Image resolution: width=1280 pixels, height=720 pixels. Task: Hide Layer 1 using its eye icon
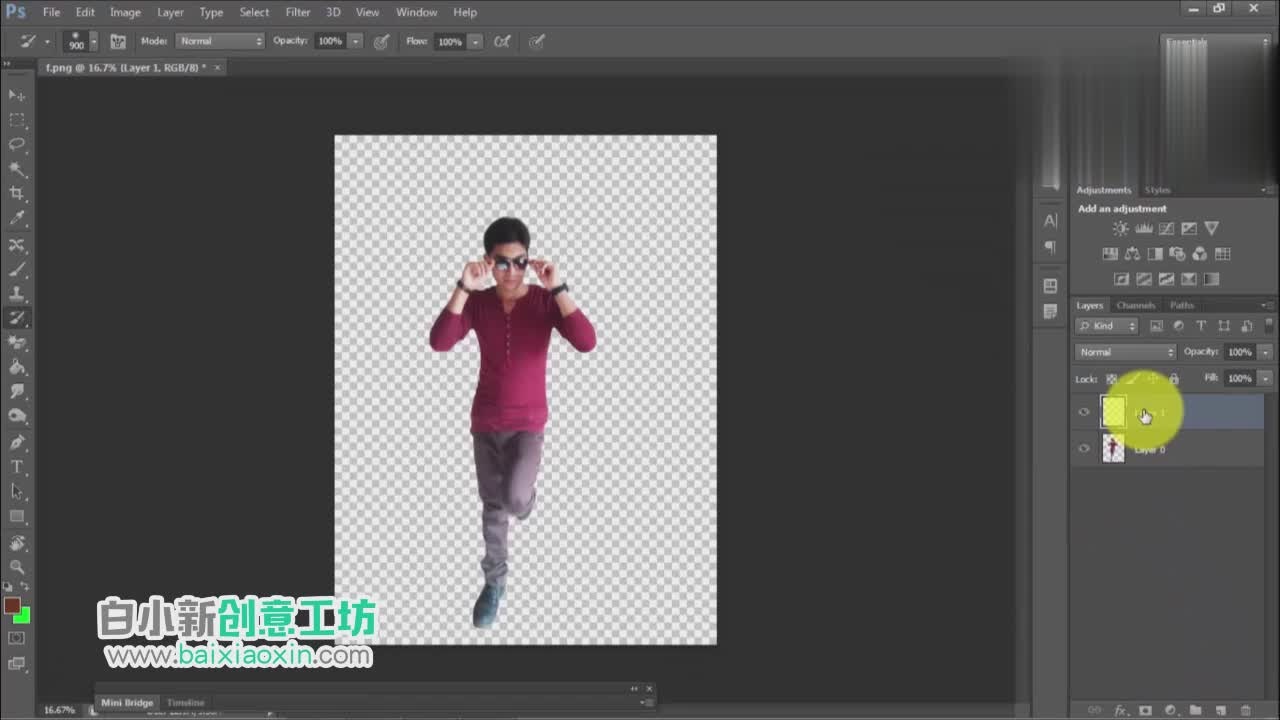(1084, 412)
